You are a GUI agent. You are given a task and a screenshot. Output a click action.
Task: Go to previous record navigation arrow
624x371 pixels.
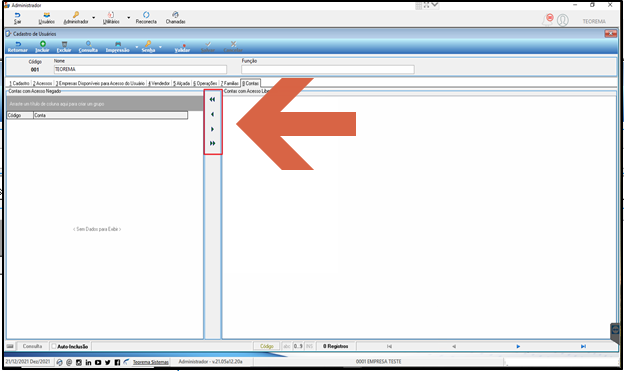(454, 346)
